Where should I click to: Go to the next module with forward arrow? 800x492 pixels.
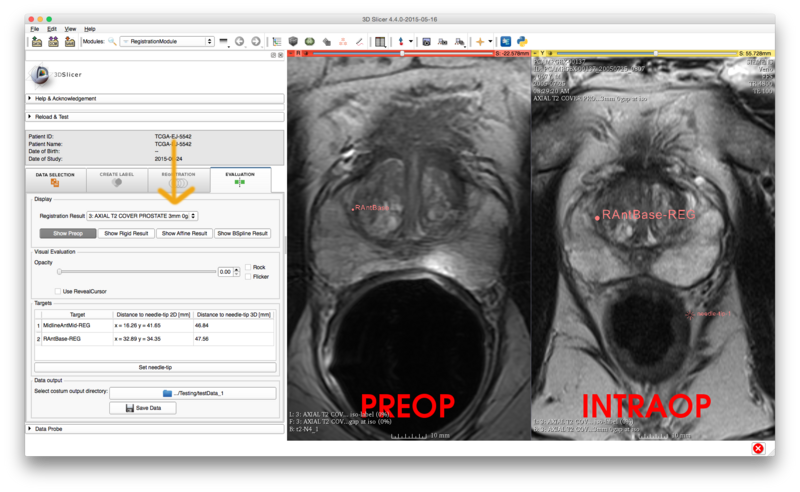pos(256,42)
